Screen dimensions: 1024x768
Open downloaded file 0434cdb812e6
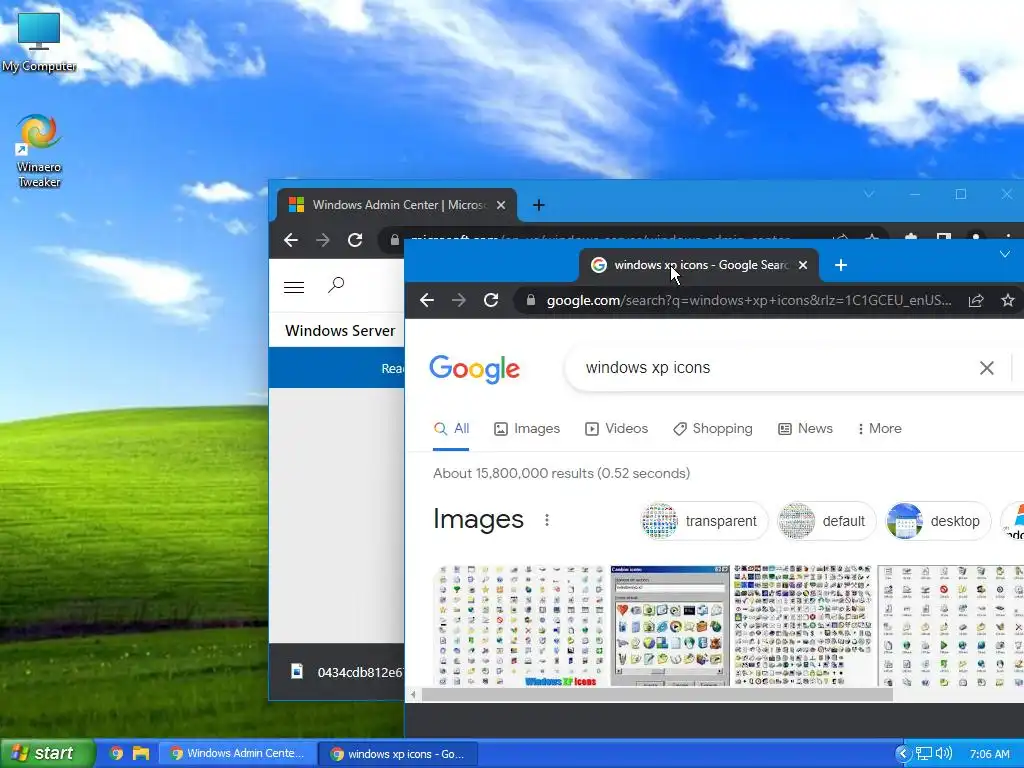346,672
